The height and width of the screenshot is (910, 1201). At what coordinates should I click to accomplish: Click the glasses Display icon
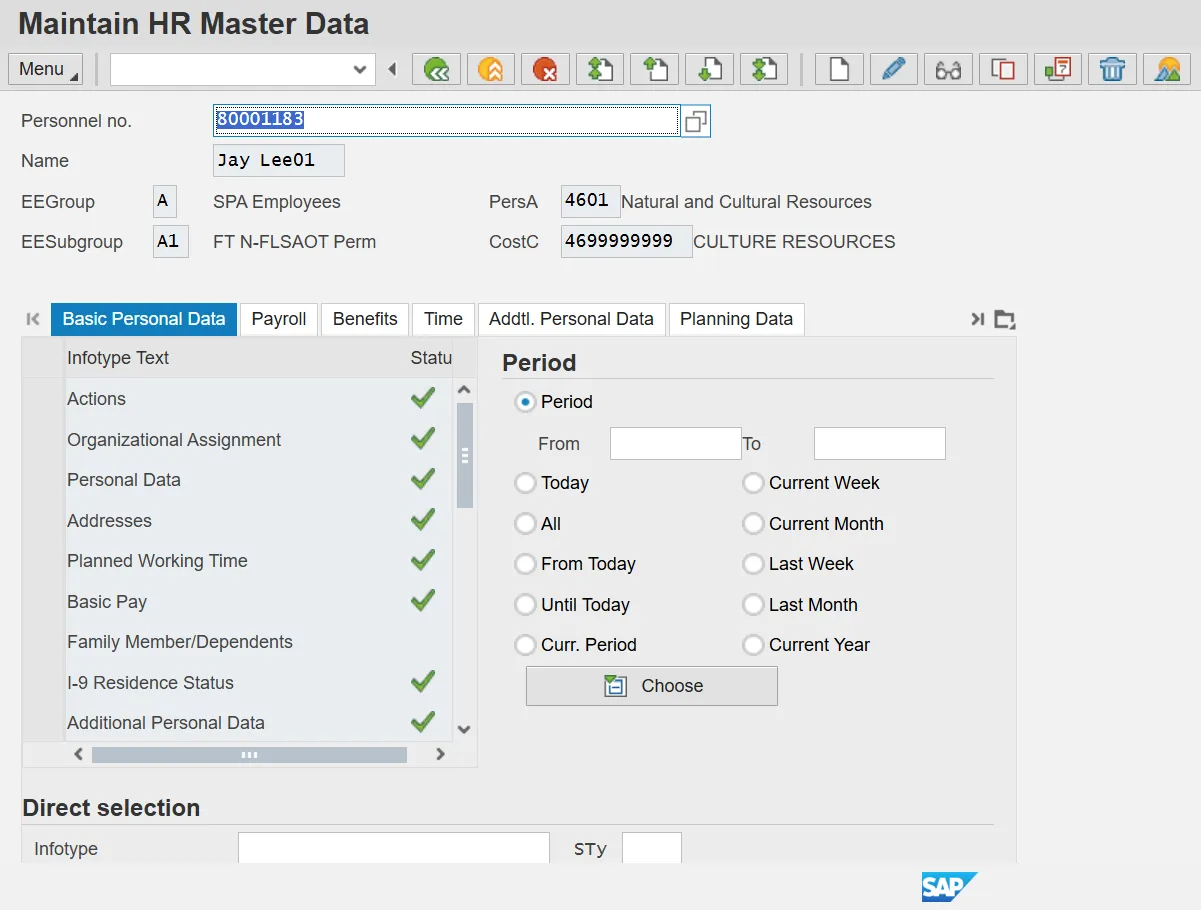click(948, 69)
